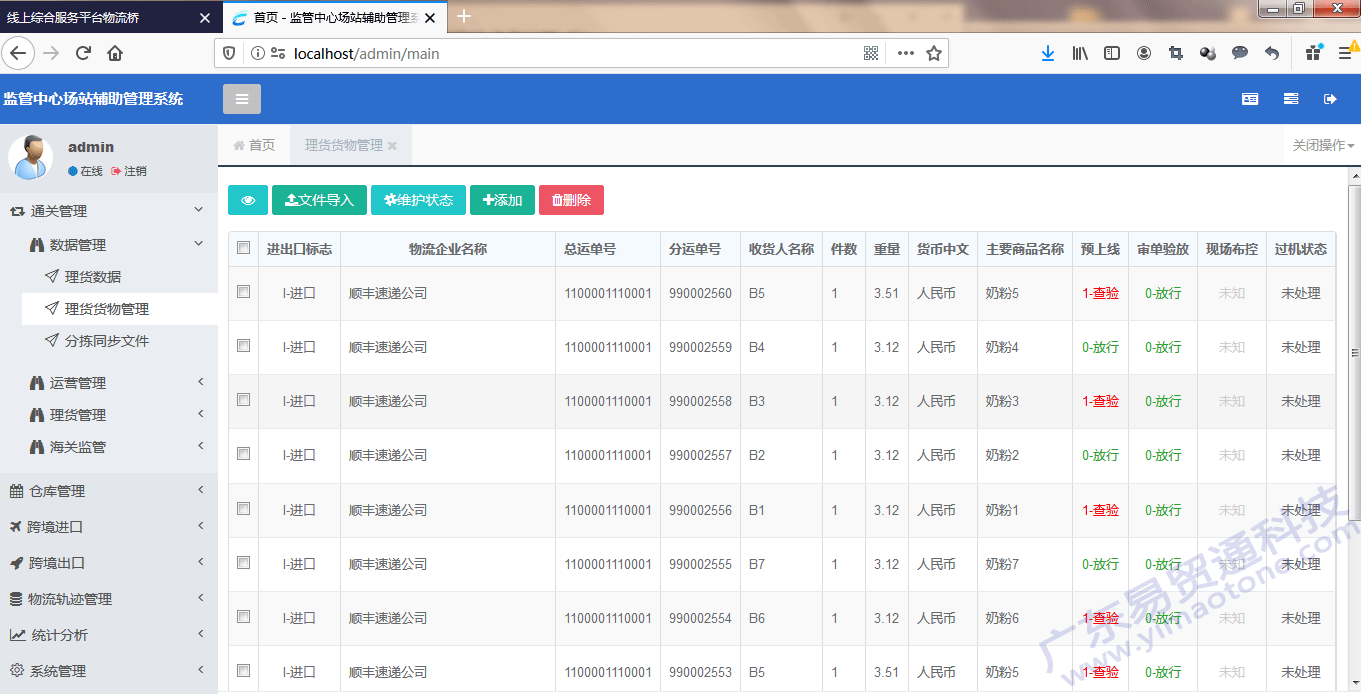The width and height of the screenshot is (1361, 694).
Task: Check the row with 分运单号 990002560
Action: click(243, 292)
